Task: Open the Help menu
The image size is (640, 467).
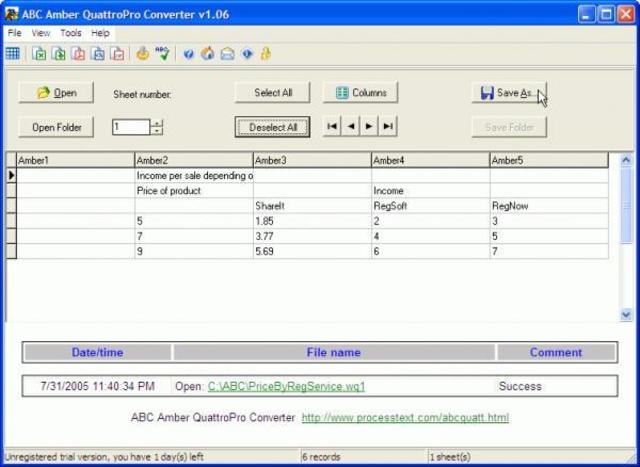Action: coord(100,33)
